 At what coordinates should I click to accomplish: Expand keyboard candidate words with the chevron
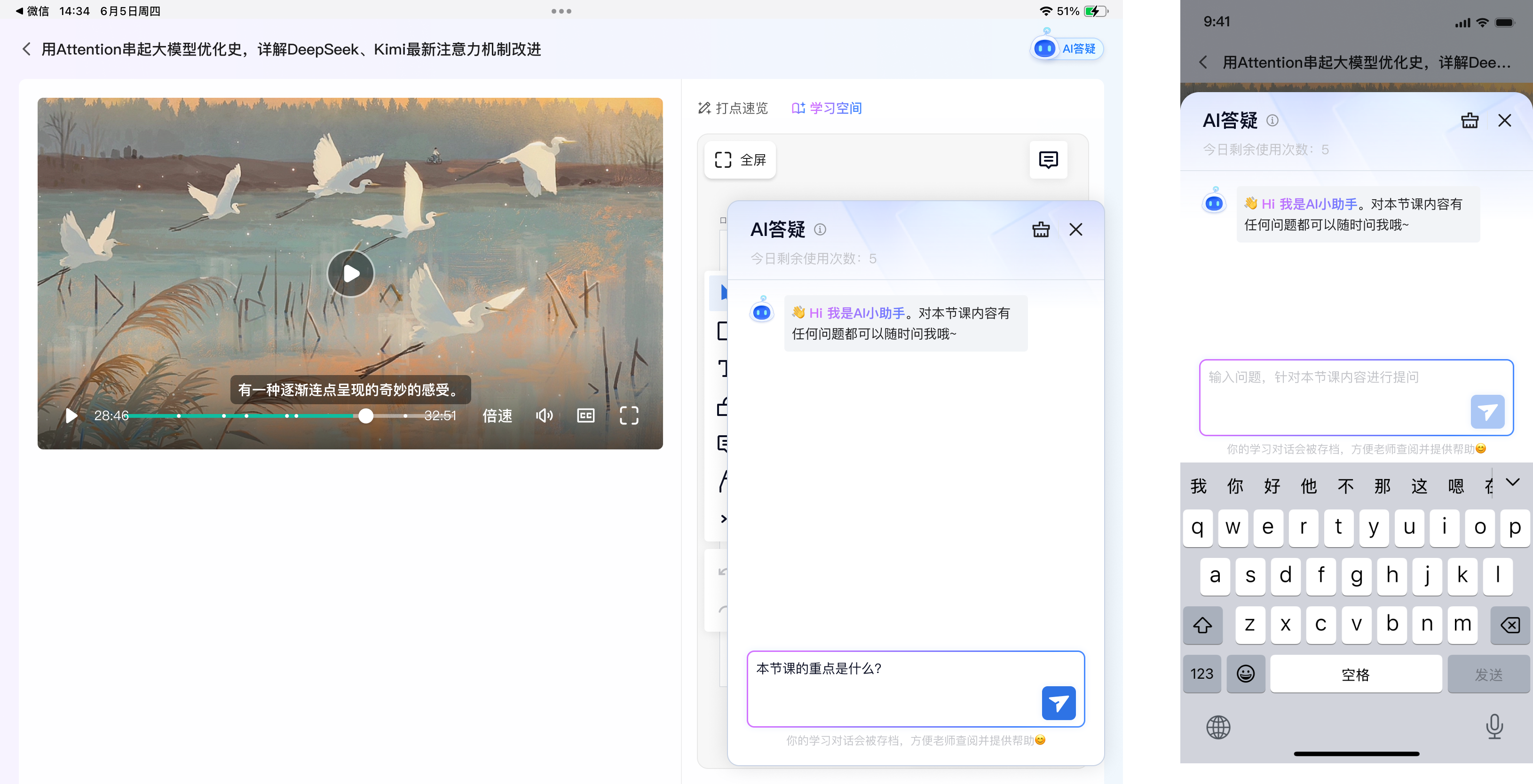(1512, 482)
